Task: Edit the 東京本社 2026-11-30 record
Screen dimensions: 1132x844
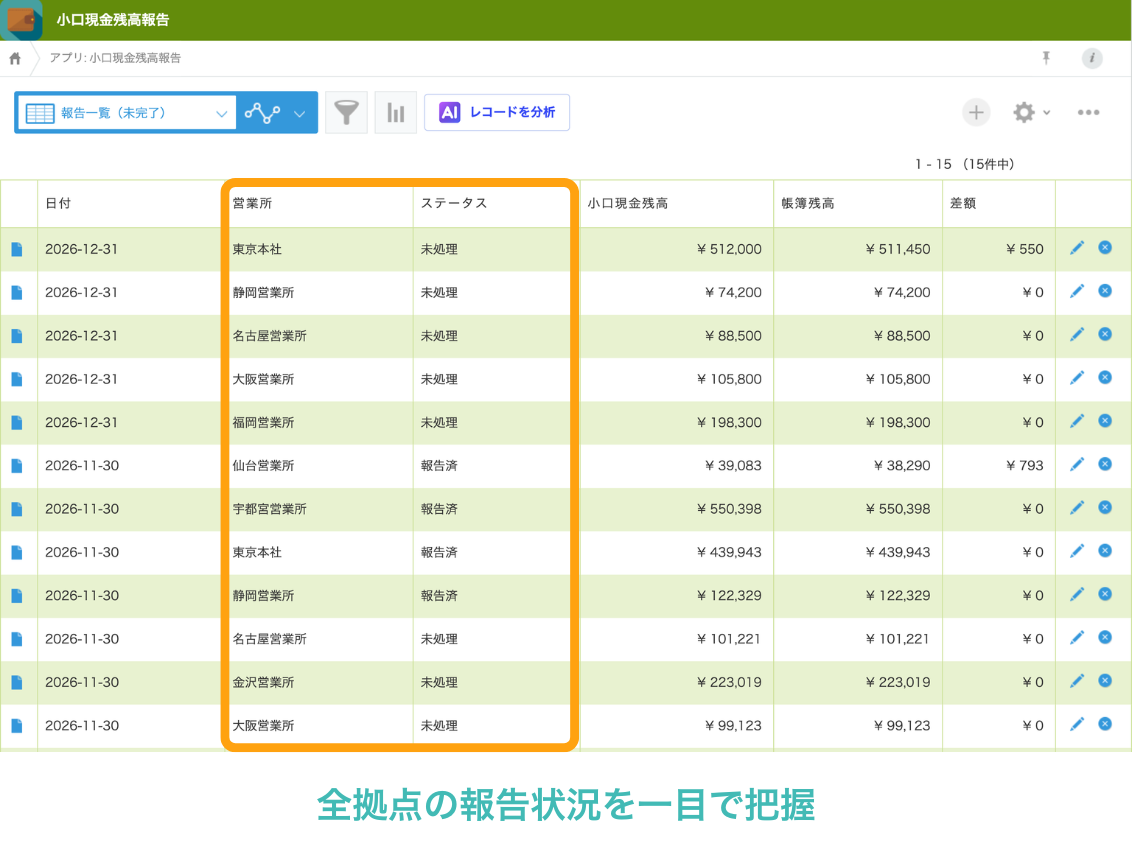Action: (x=1076, y=552)
